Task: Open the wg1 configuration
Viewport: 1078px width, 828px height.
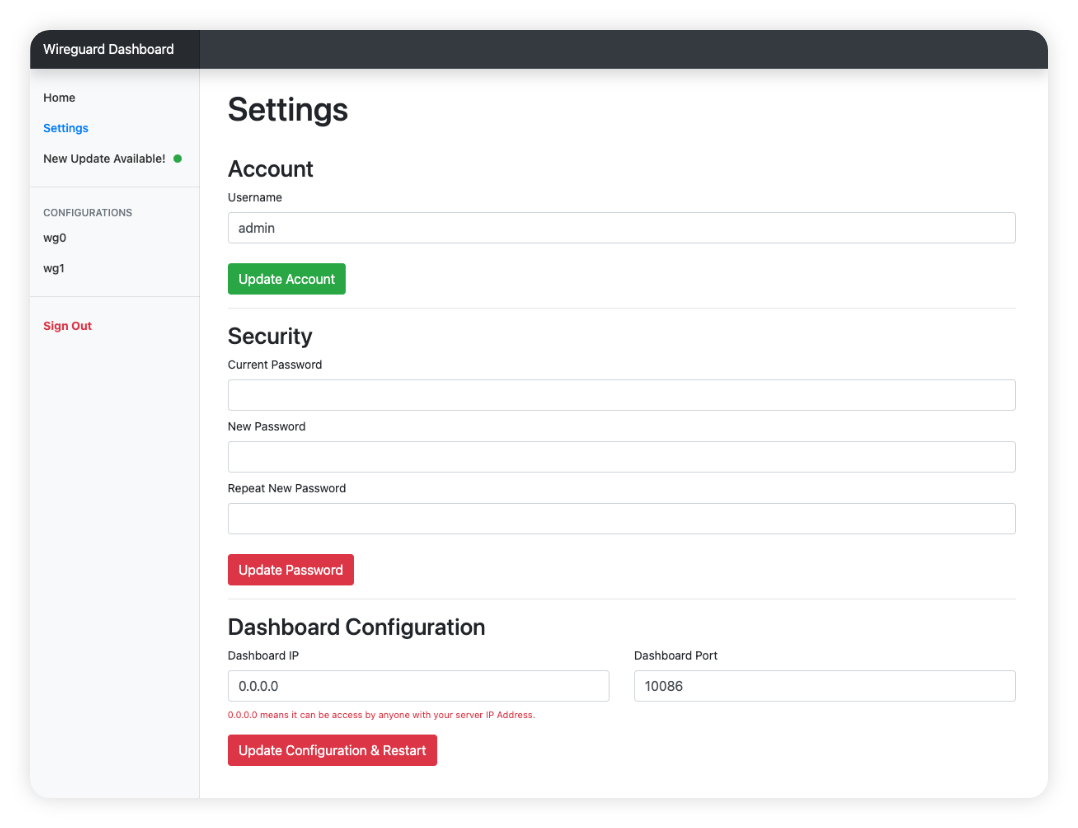Action: pyautogui.click(x=55, y=268)
